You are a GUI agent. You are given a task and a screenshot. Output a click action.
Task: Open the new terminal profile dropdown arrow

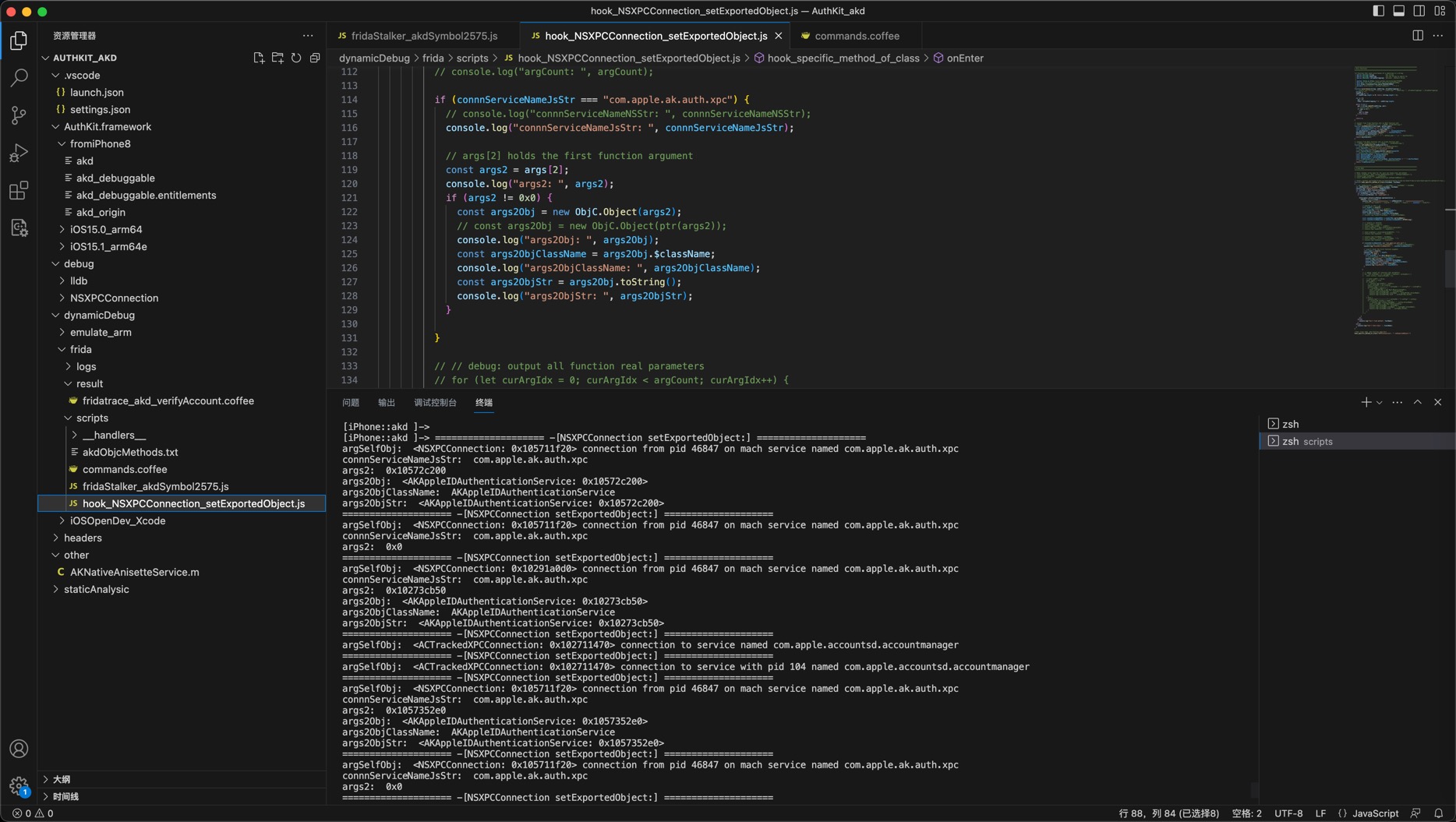point(1379,403)
